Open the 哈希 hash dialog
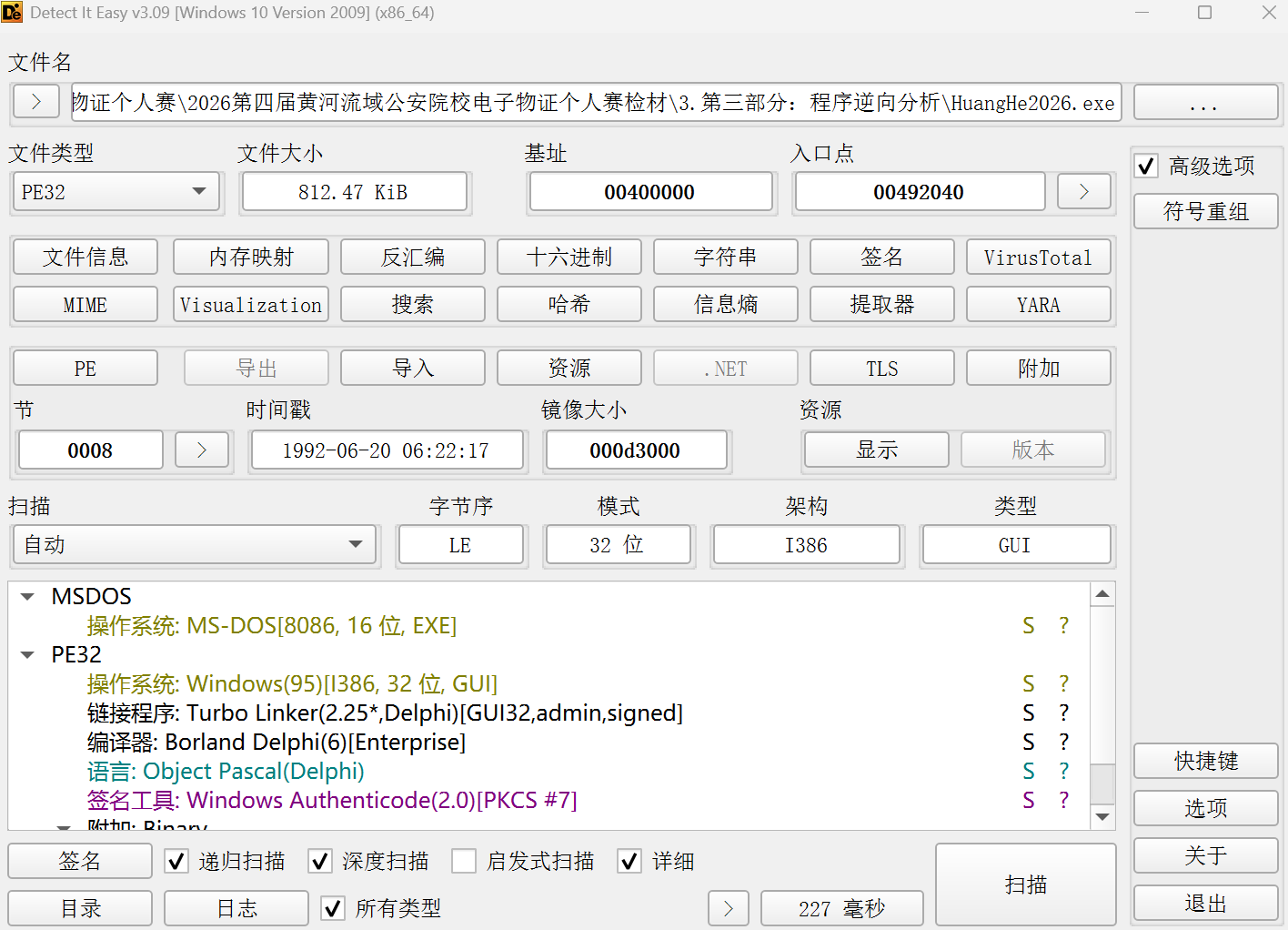 coord(569,304)
